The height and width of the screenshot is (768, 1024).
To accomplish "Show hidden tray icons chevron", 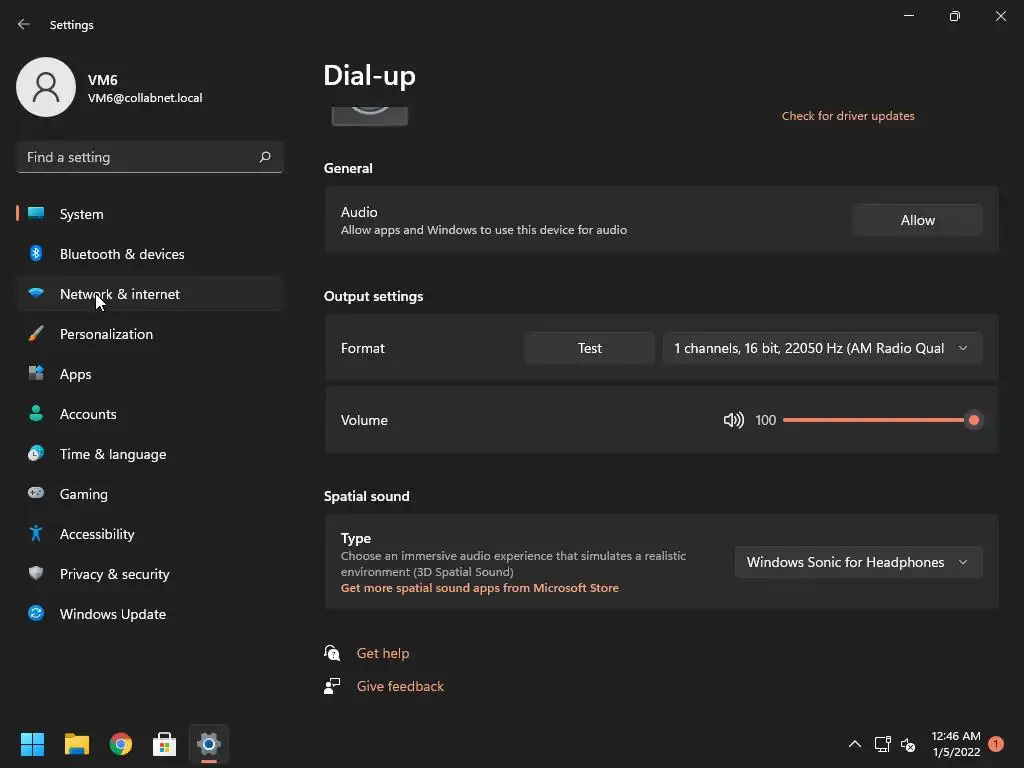I will click(x=854, y=744).
